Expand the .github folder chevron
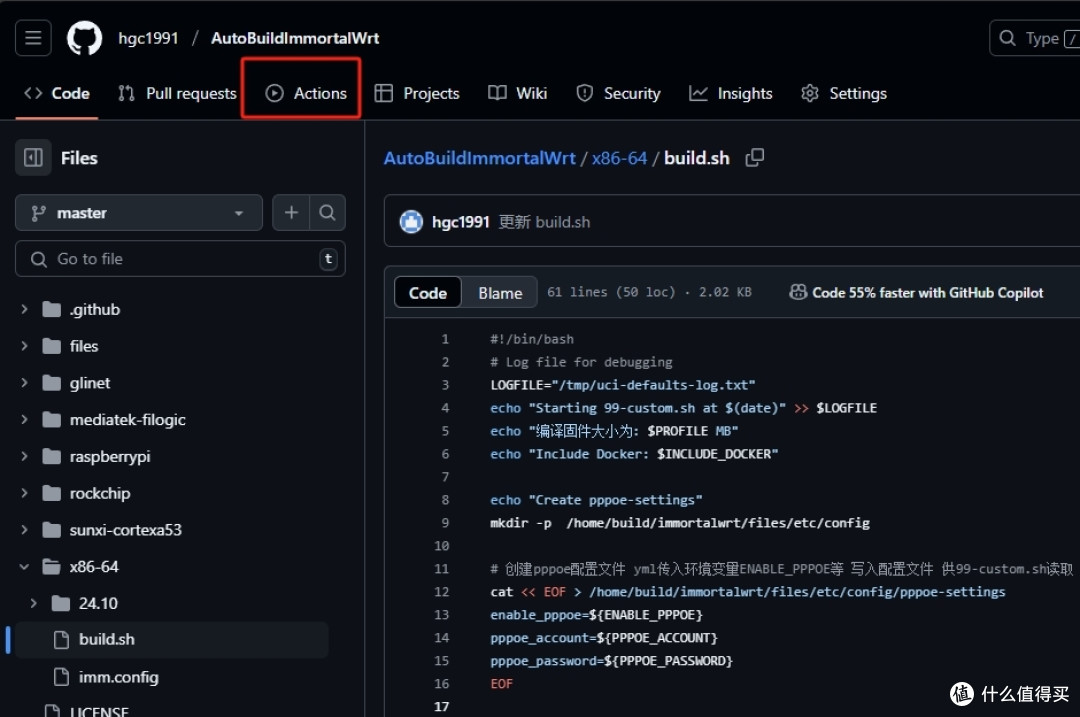 point(24,309)
